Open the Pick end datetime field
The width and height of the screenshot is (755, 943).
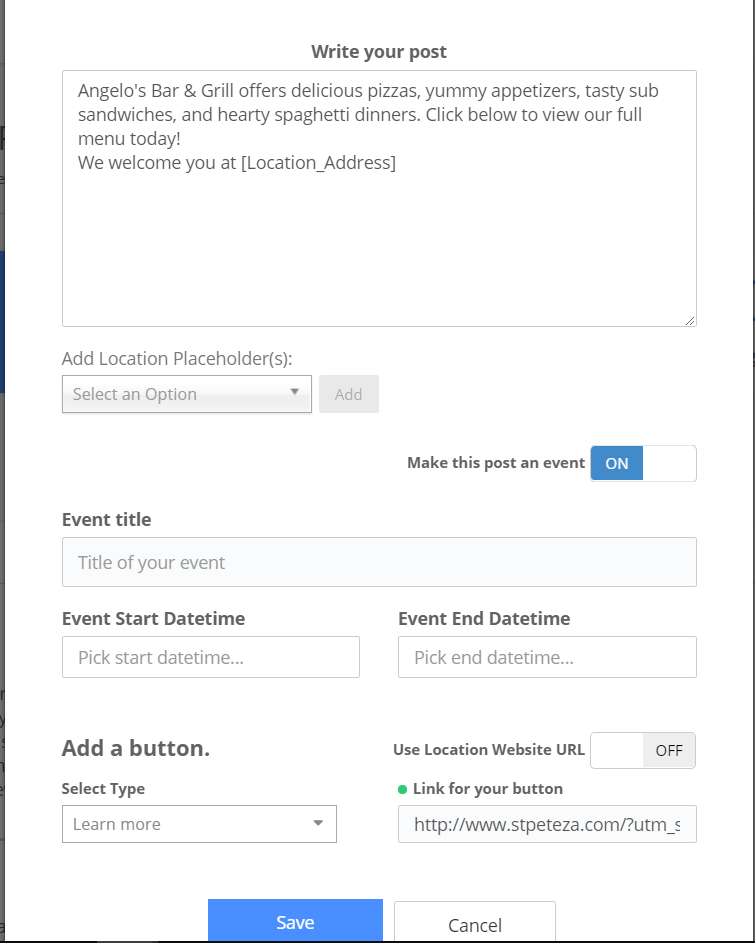(x=547, y=658)
